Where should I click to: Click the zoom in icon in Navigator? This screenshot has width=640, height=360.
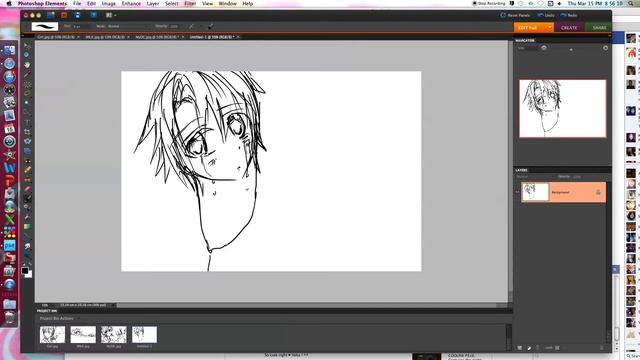click(605, 48)
